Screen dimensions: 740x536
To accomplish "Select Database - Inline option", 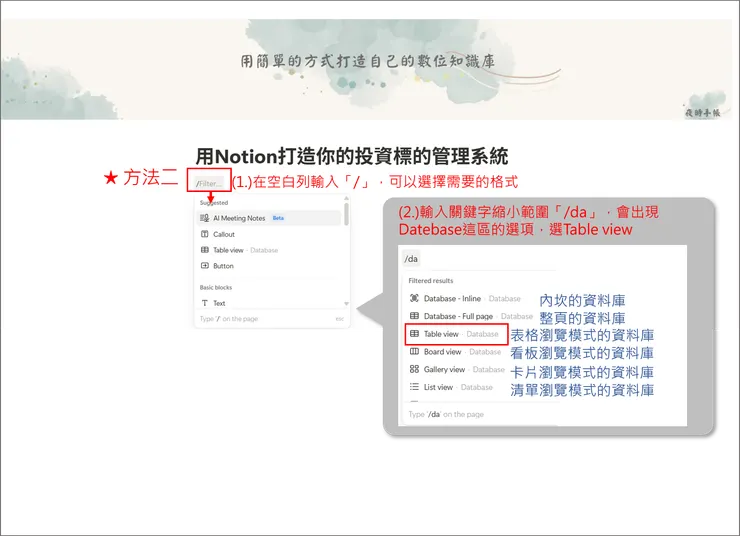I will [x=472, y=298].
